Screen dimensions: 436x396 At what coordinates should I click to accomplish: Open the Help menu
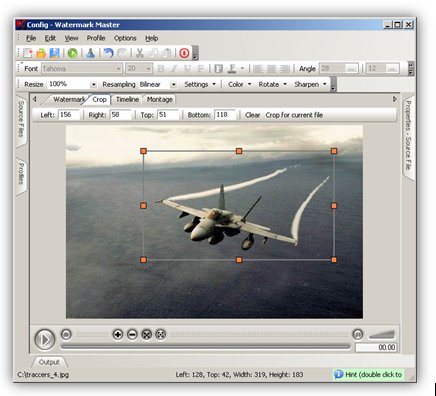pyautogui.click(x=151, y=38)
